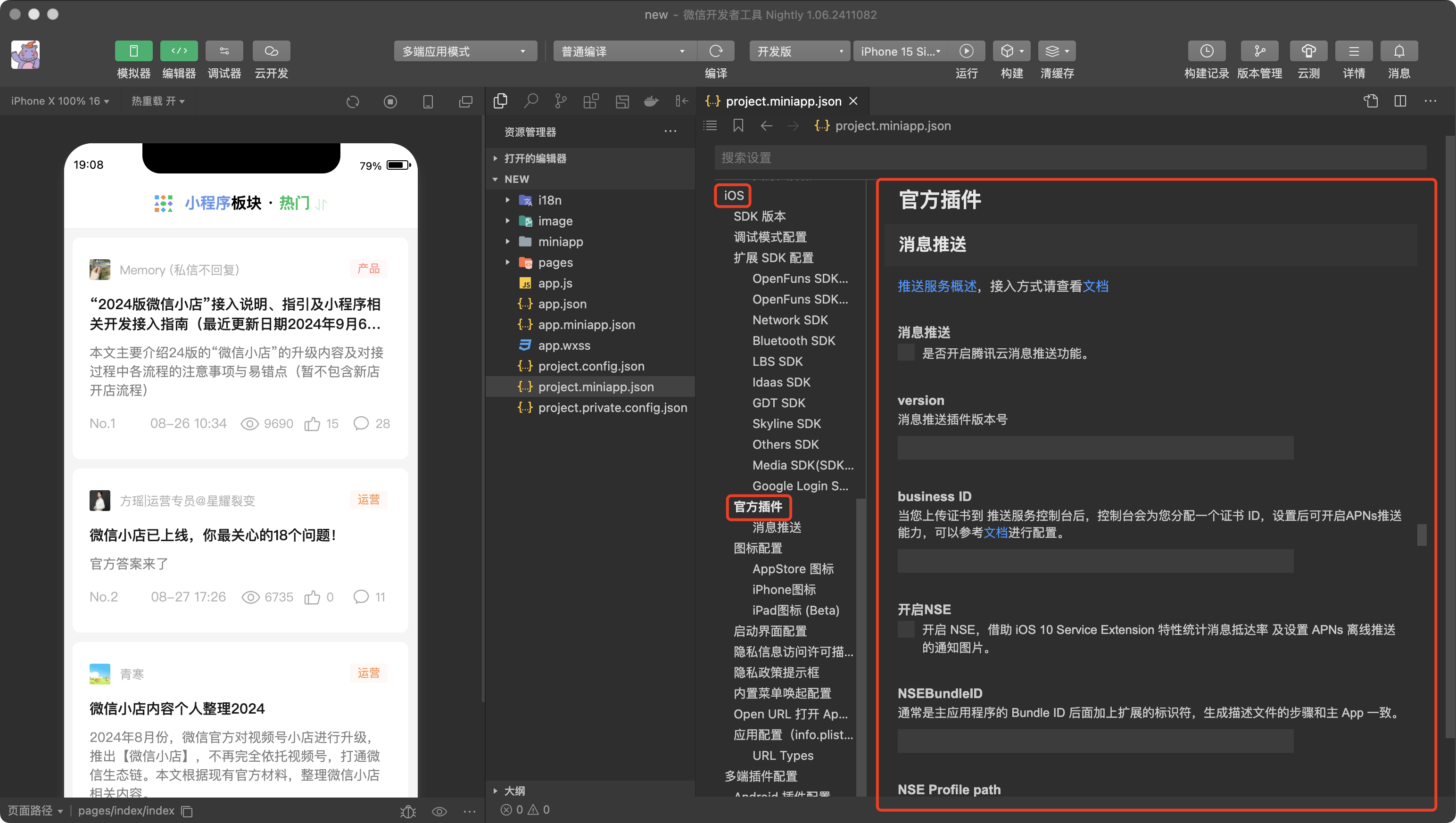1456x823 pixels.
Task: Select SDK 版本 in settings tree
Action: pos(760,216)
